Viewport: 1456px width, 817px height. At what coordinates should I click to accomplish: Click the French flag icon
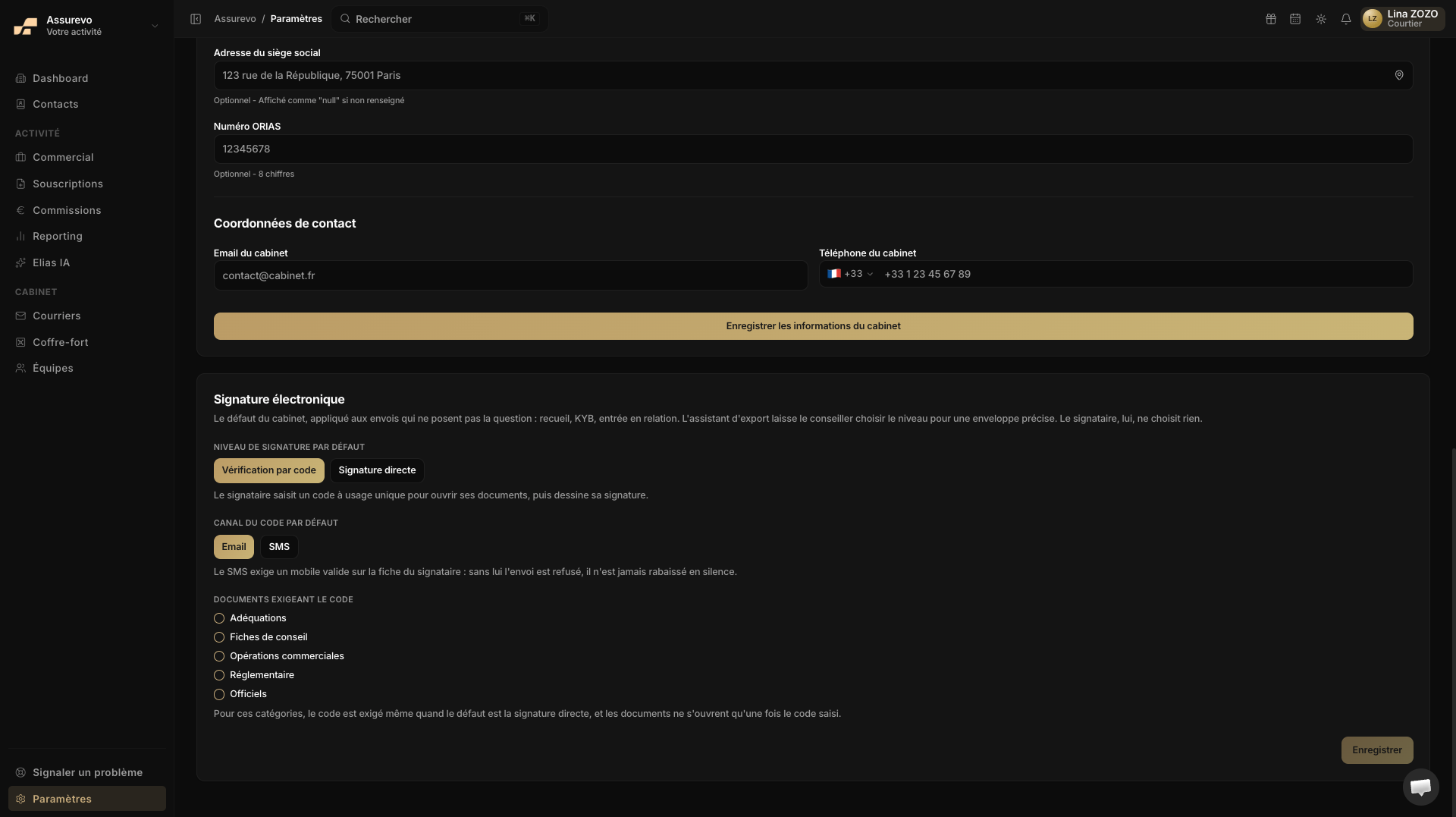coord(834,274)
